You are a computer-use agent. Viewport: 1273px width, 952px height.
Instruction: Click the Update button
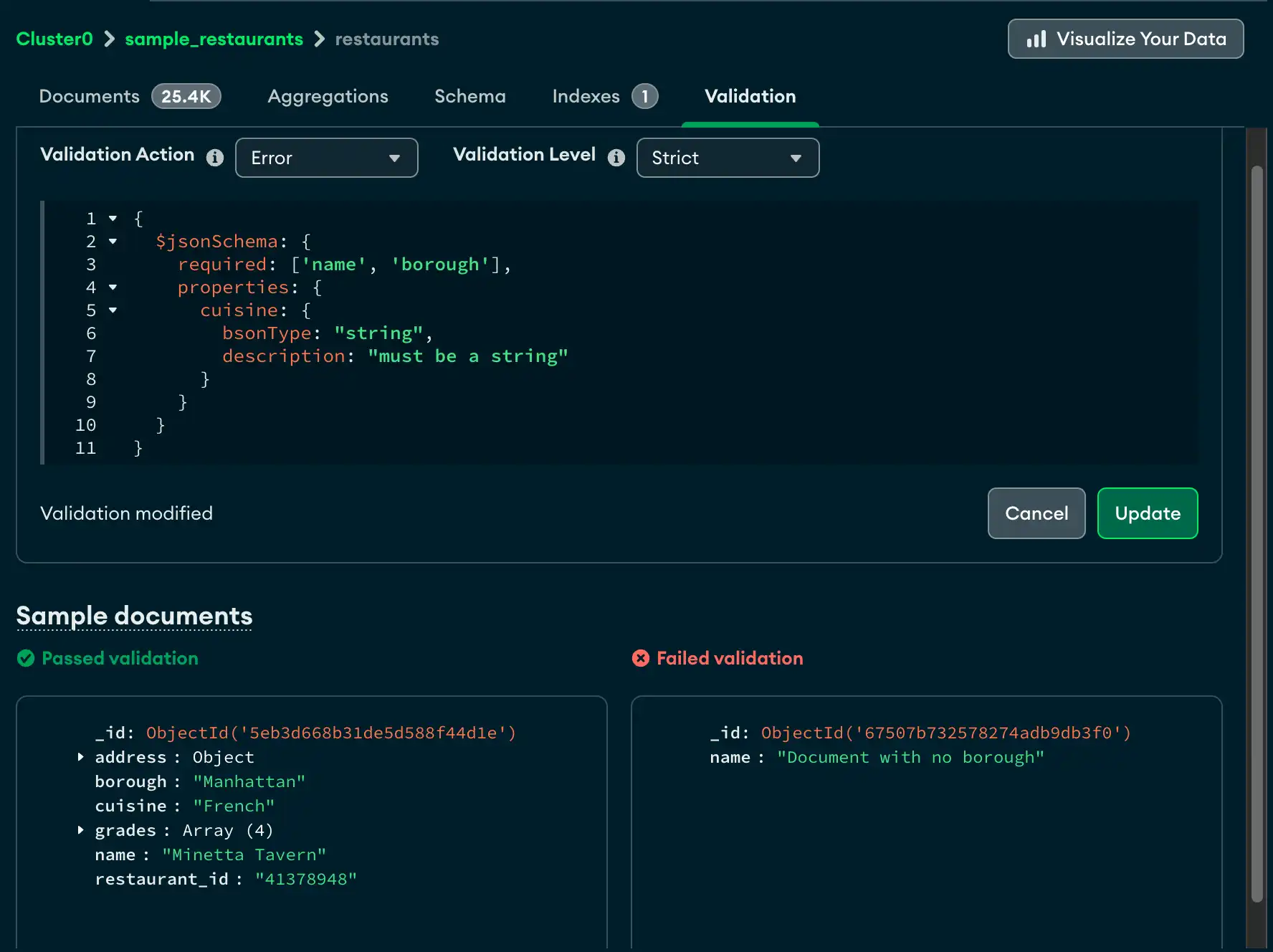pyautogui.click(x=1147, y=513)
